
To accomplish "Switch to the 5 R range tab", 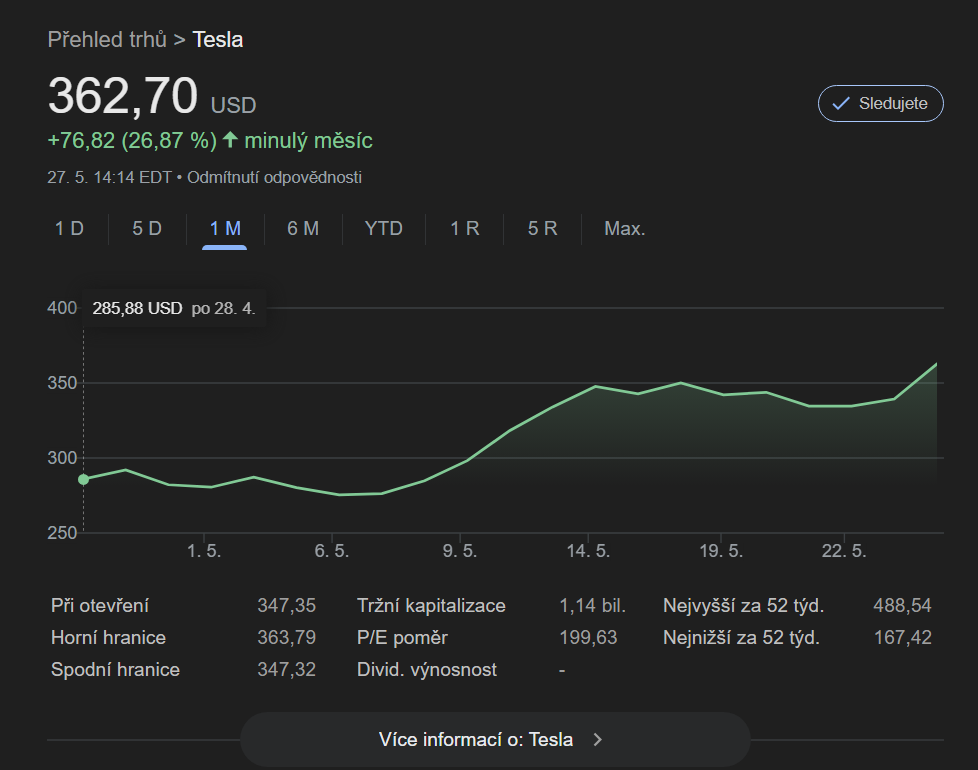I will click(x=543, y=228).
